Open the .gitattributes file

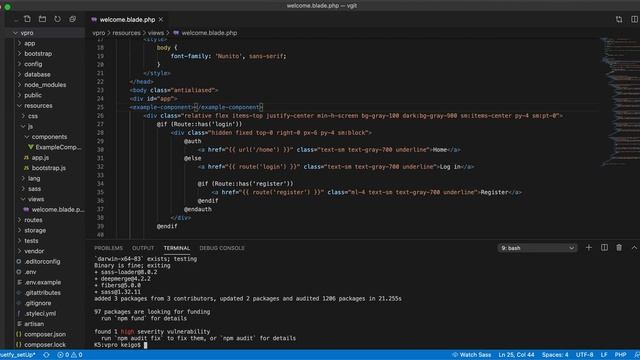(x=38, y=293)
